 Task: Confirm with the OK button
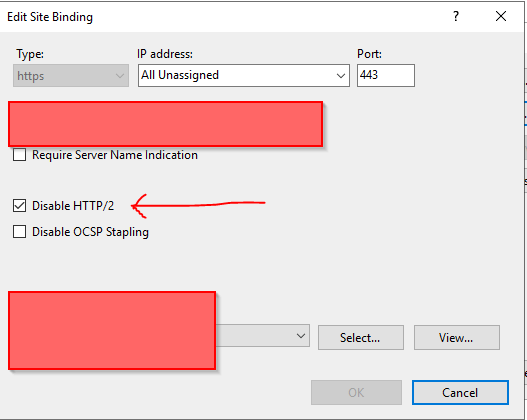point(356,392)
